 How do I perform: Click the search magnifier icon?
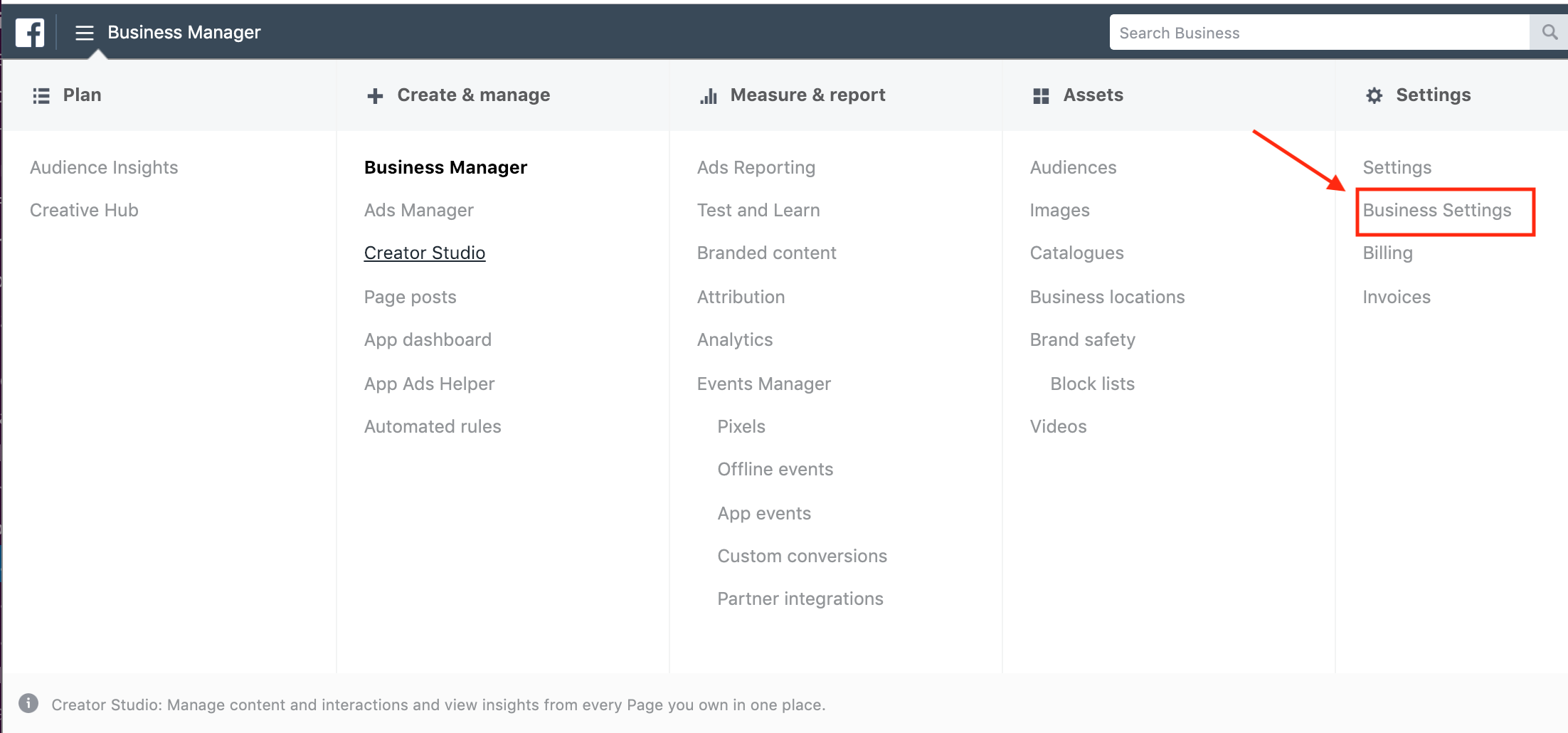pyautogui.click(x=1550, y=33)
